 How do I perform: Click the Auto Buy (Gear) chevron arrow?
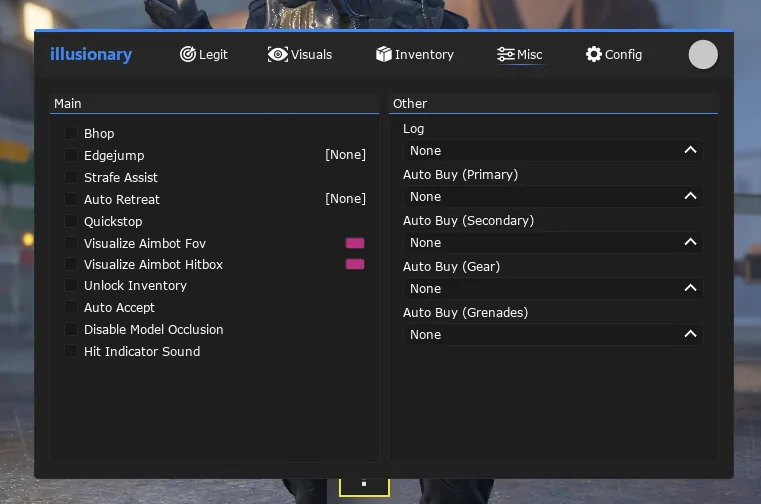(x=690, y=288)
